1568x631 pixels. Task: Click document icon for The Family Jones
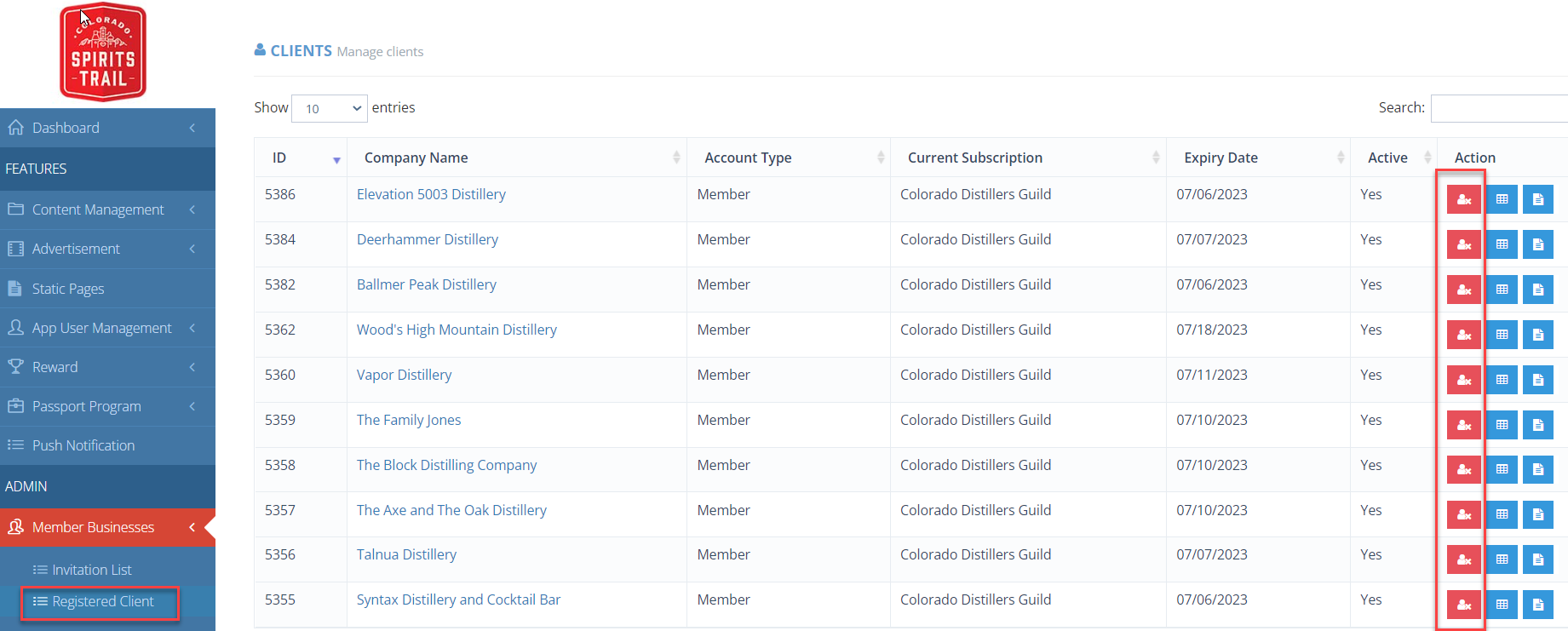click(1537, 425)
